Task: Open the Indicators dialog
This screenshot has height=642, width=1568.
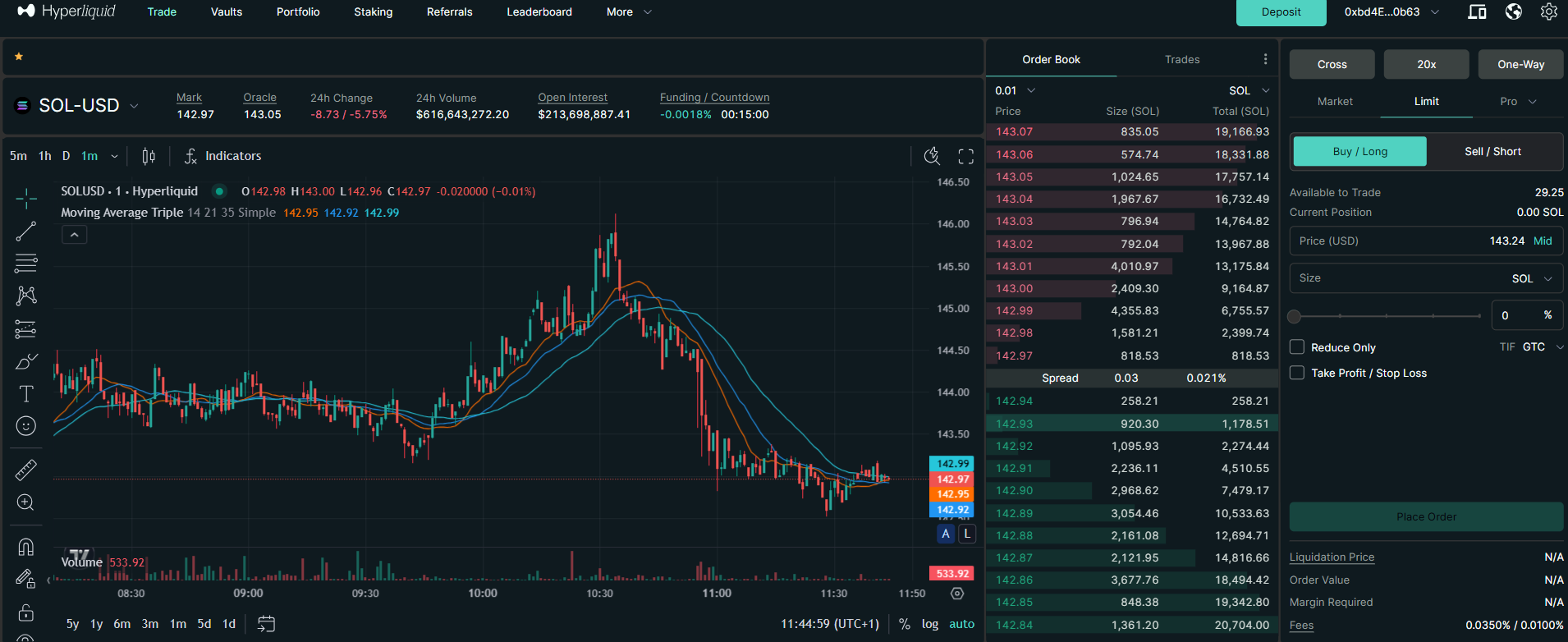Action: pyautogui.click(x=222, y=156)
